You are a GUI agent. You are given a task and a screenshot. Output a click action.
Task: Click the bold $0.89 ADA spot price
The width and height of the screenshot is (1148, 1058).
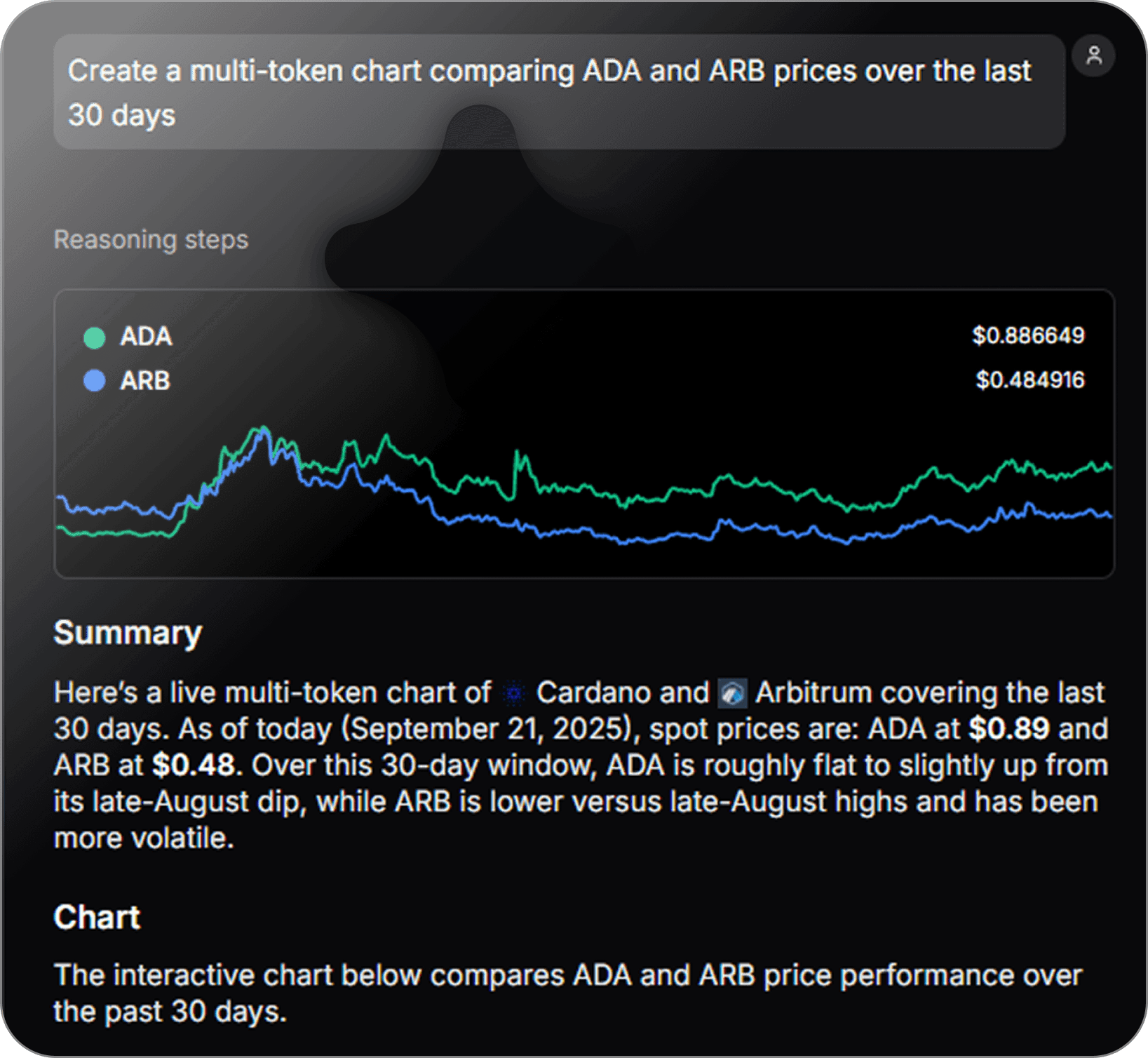coord(1008,729)
